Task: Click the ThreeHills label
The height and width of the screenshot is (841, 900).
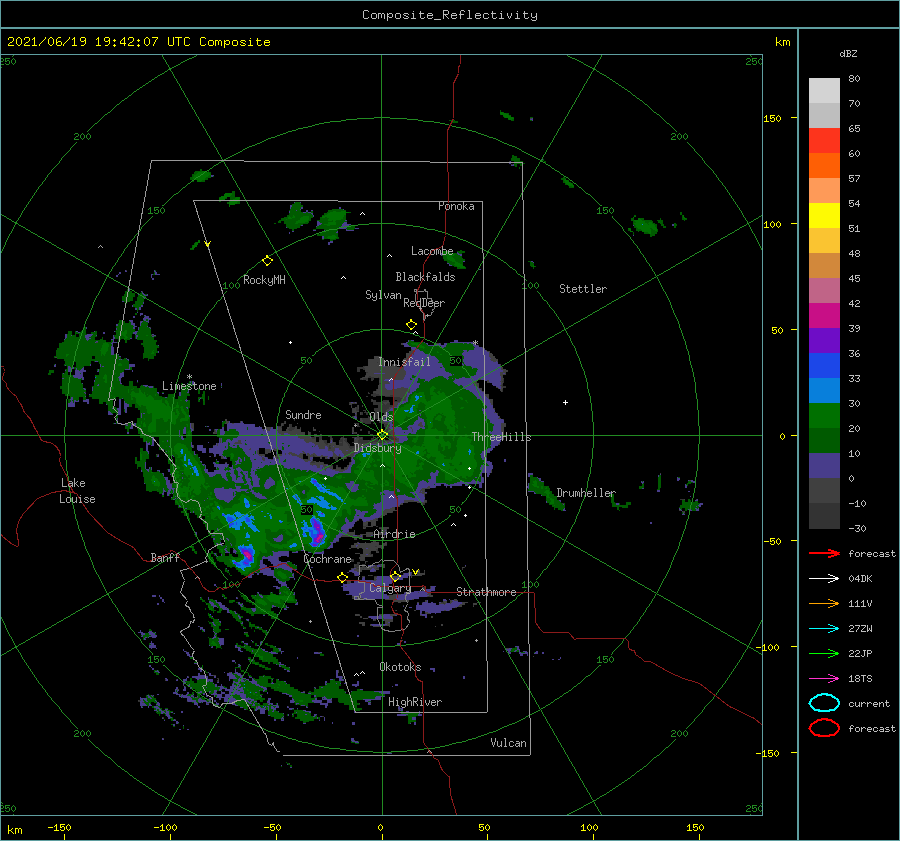Action: click(501, 437)
